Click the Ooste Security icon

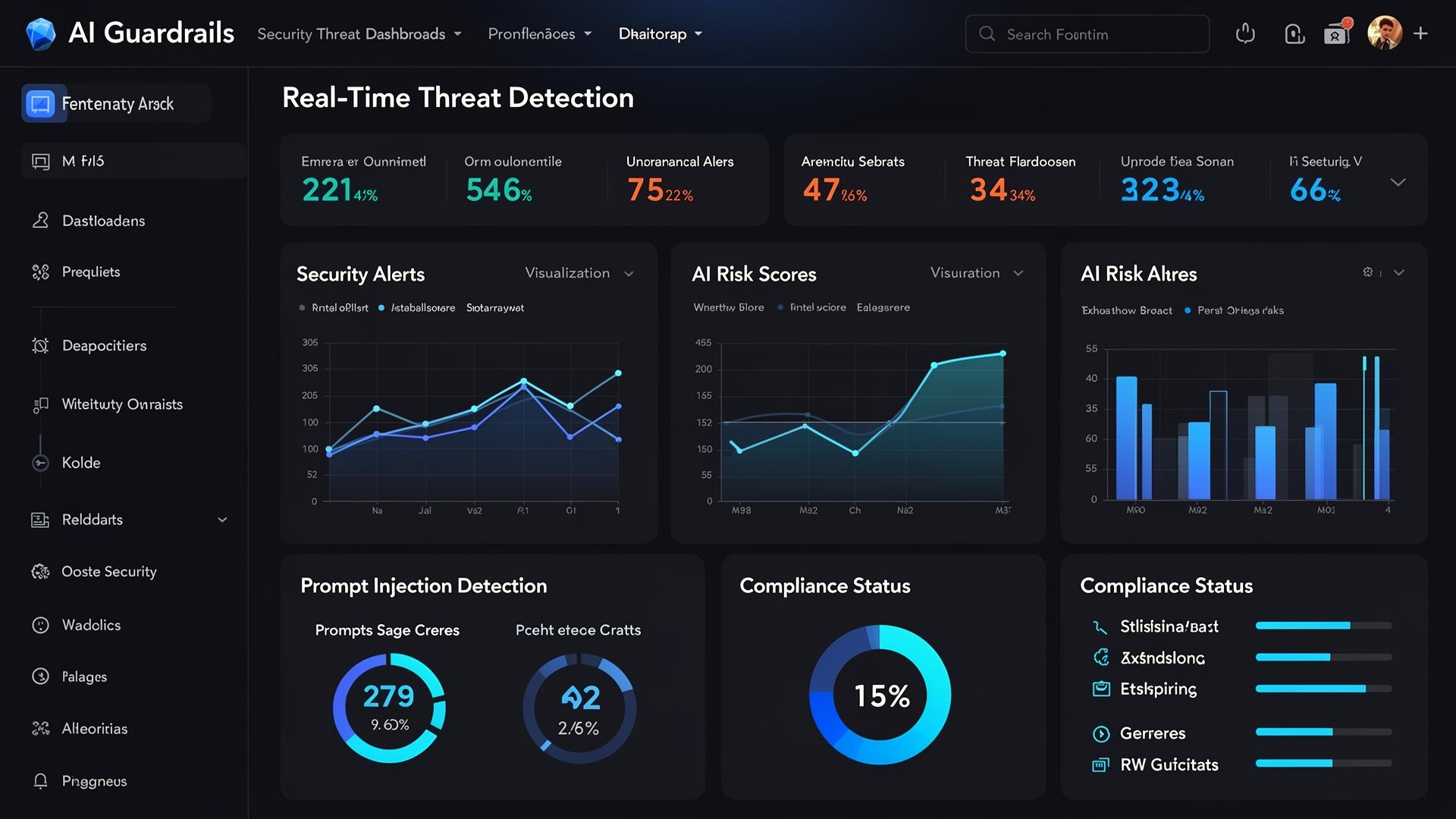(x=40, y=572)
